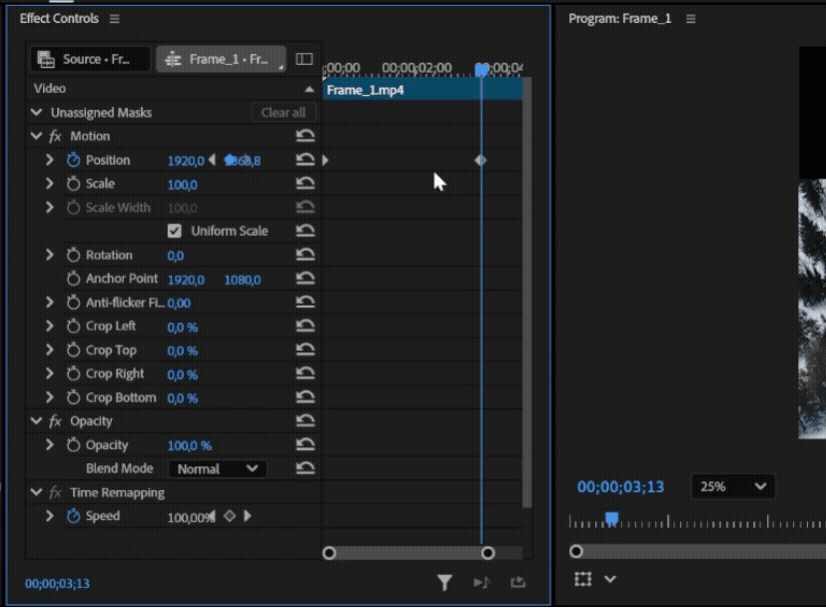Toggle Anchor Point animation stopwatch

(x=73, y=279)
